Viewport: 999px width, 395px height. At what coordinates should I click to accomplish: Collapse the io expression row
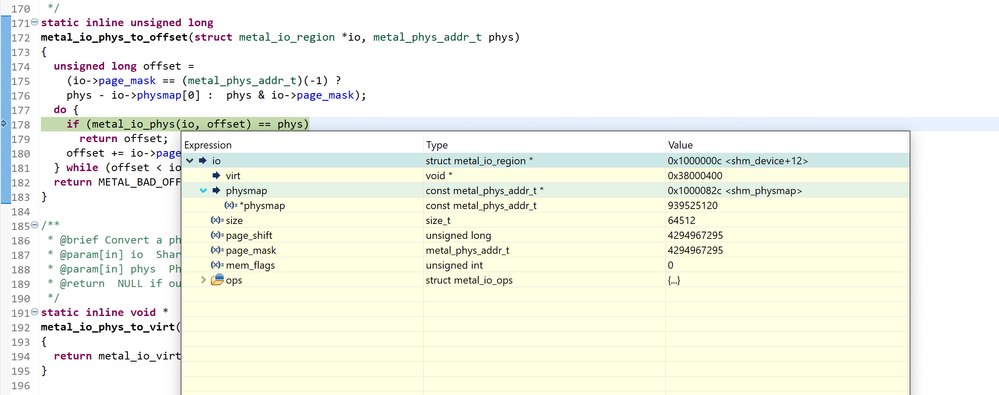click(190, 161)
